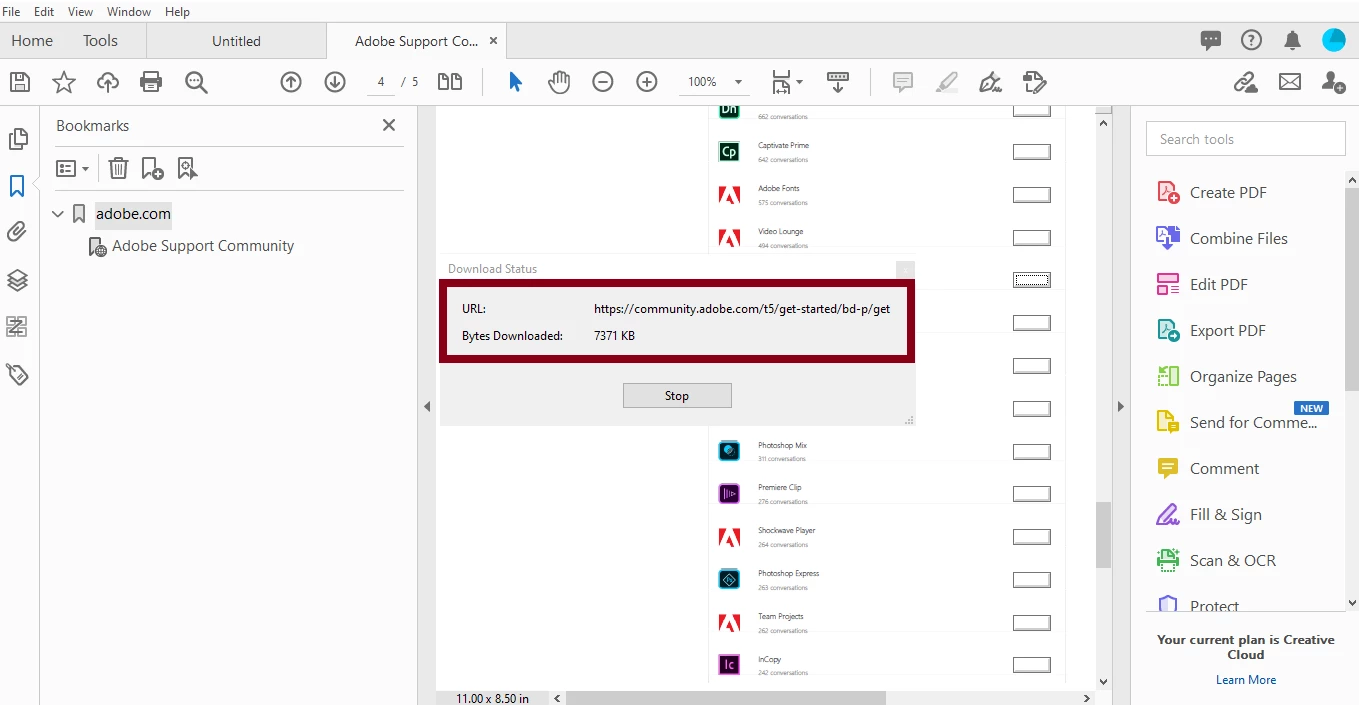Click the Learn More link
The height and width of the screenshot is (705, 1359).
tap(1245, 680)
